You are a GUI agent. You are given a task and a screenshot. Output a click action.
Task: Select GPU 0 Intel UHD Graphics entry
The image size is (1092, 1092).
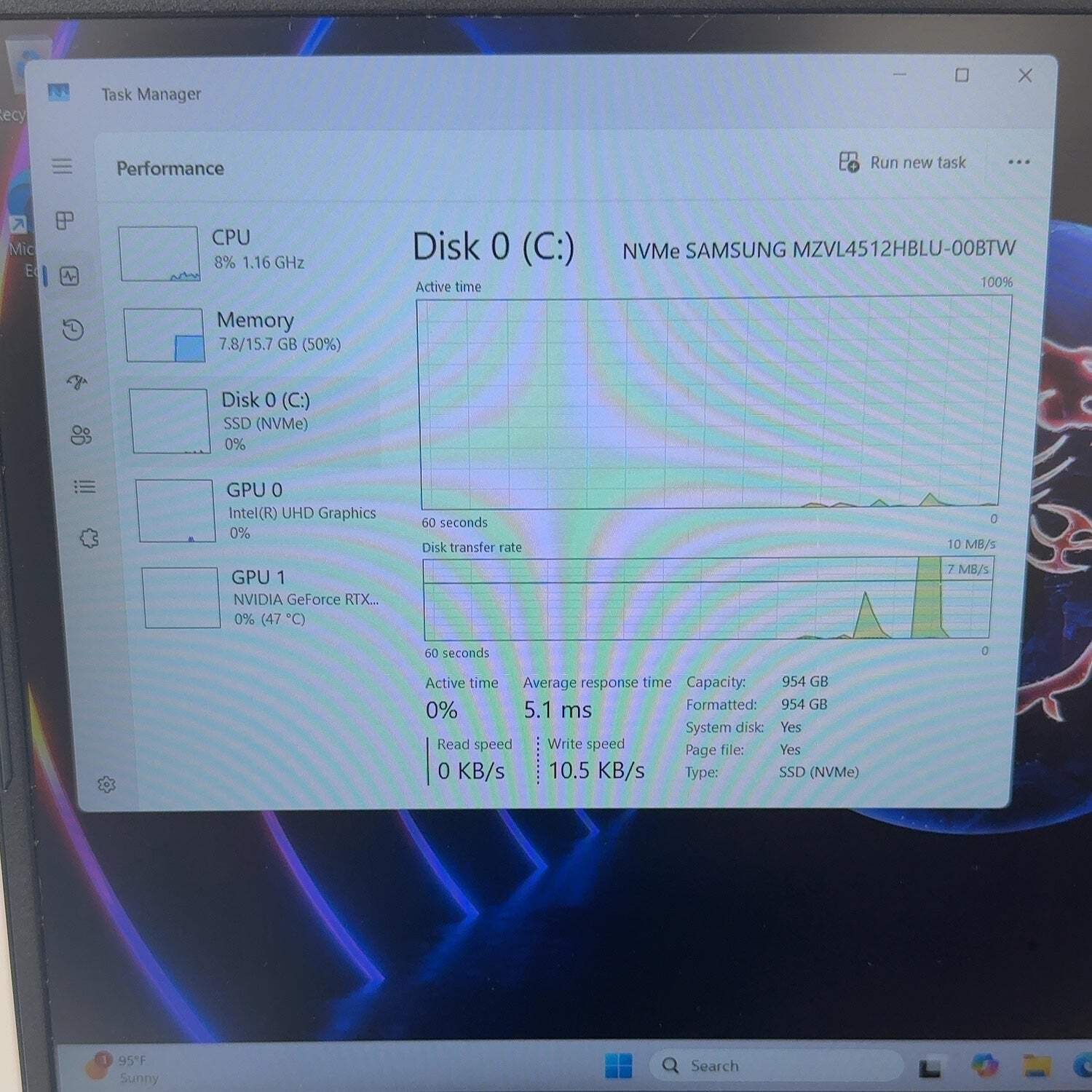(258, 510)
